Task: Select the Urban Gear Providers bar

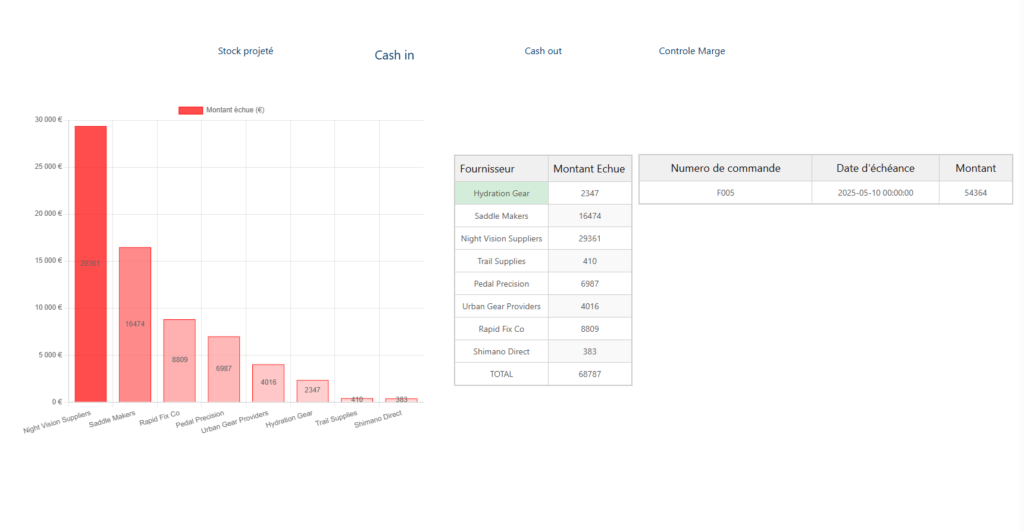Action: tap(268, 383)
